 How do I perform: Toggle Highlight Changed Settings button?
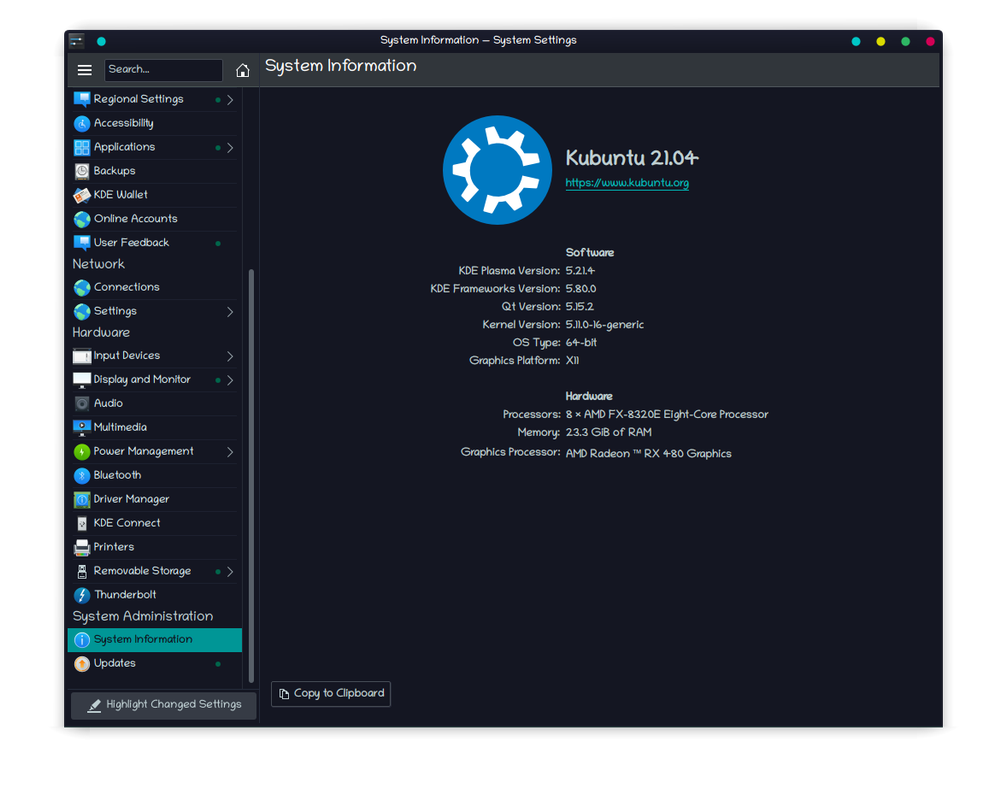pyautogui.click(x=164, y=705)
